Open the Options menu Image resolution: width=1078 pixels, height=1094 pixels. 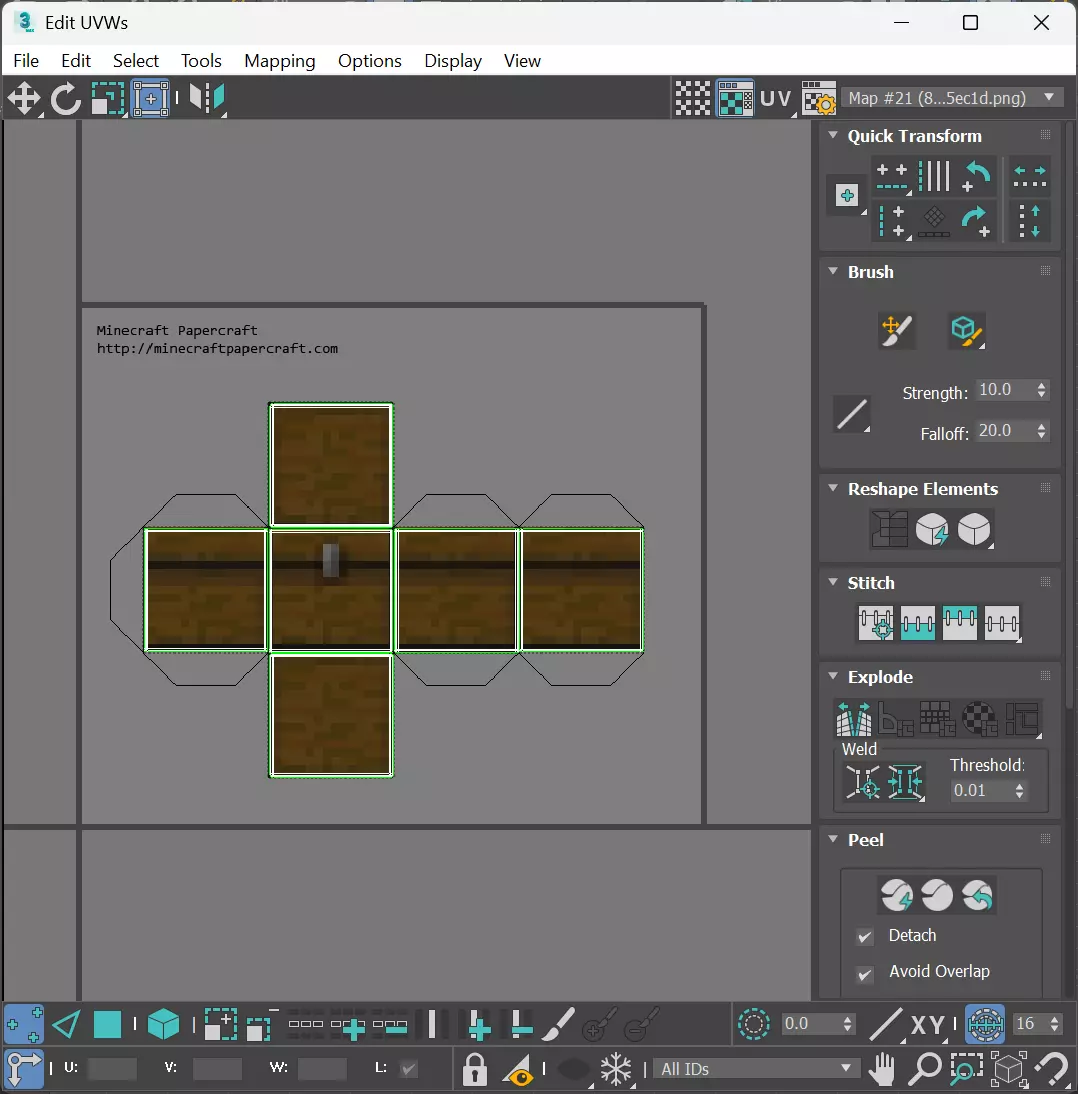(369, 61)
